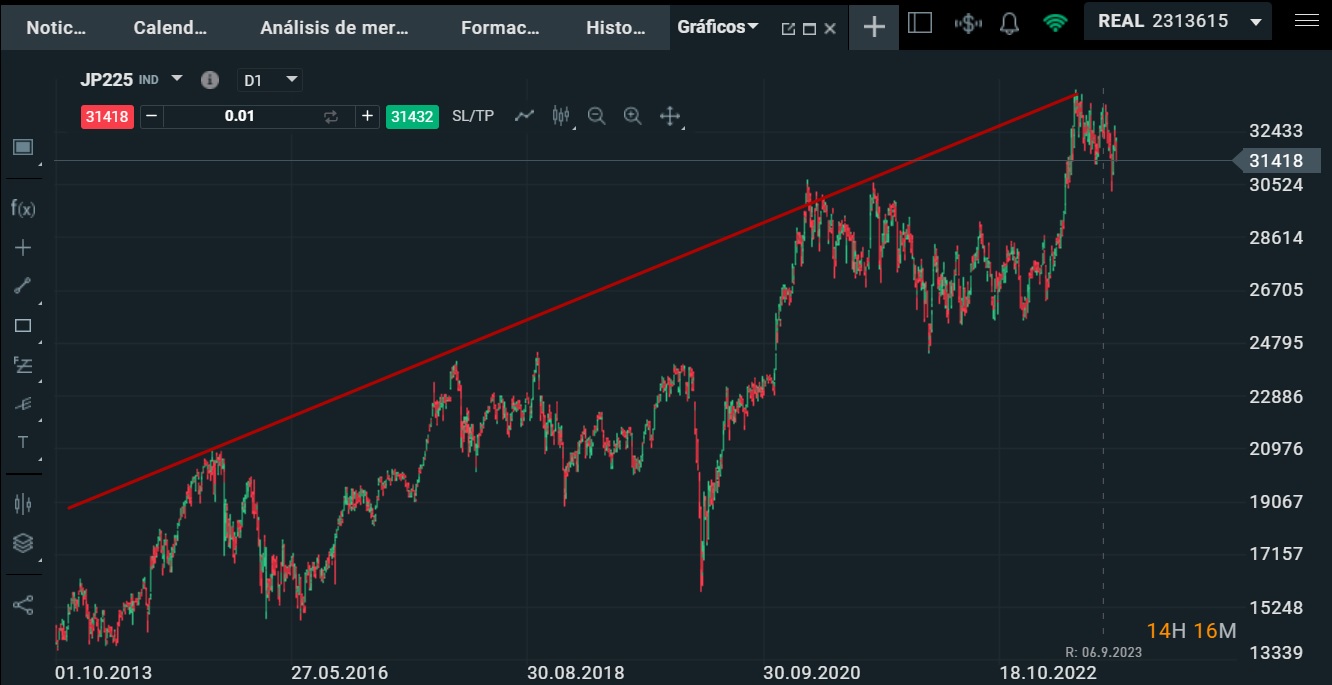Click the SL/TP option
The image size is (1332, 685).
(x=472, y=116)
